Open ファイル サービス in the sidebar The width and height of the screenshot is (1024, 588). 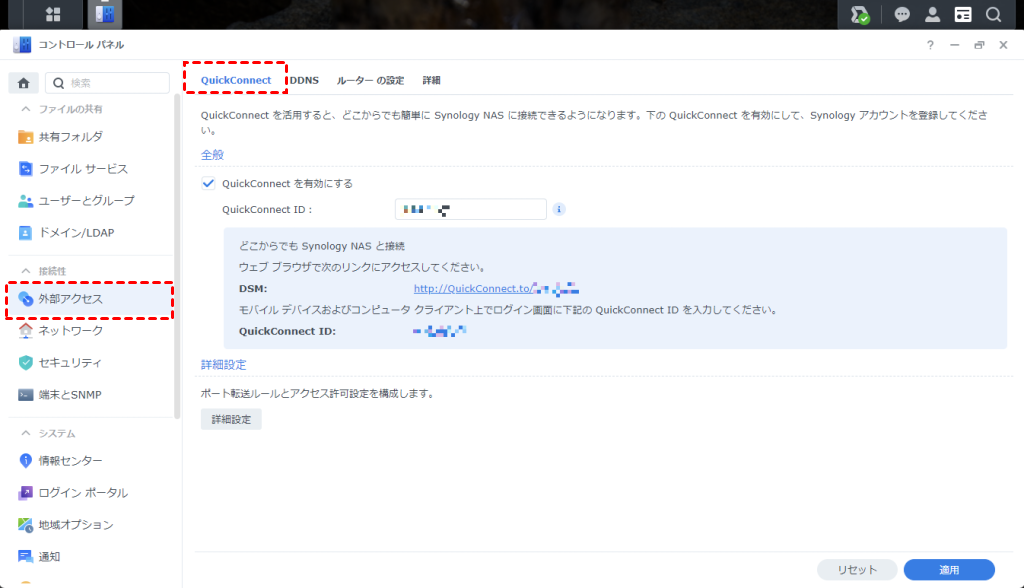pyautogui.click(x=91, y=169)
